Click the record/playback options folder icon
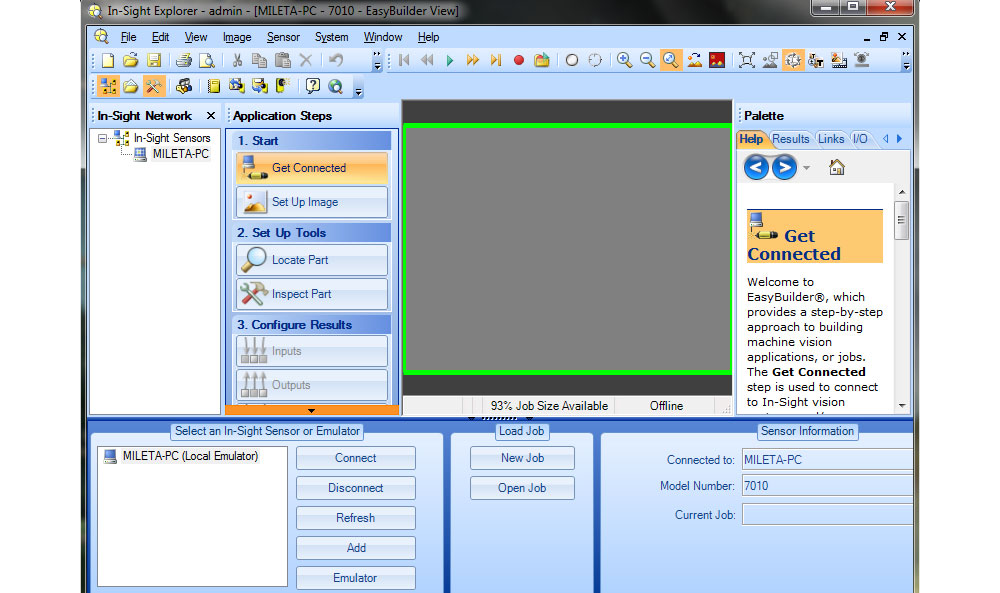 tap(541, 61)
